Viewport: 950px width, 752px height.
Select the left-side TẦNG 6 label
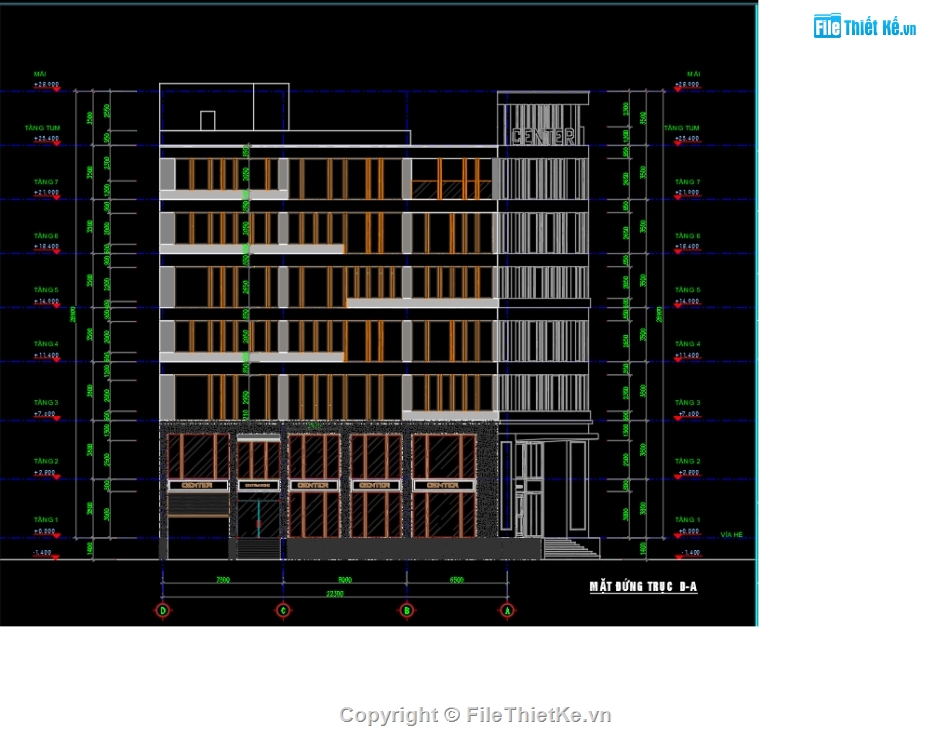pyautogui.click(x=46, y=236)
